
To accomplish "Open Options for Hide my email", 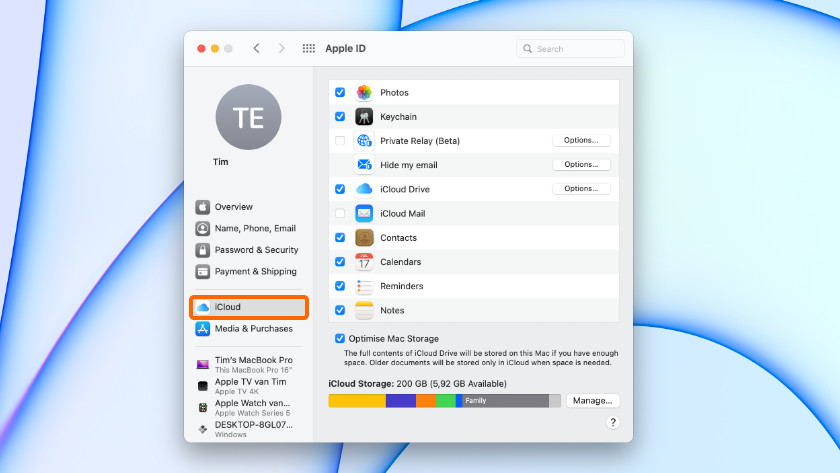I will (x=581, y=165).
